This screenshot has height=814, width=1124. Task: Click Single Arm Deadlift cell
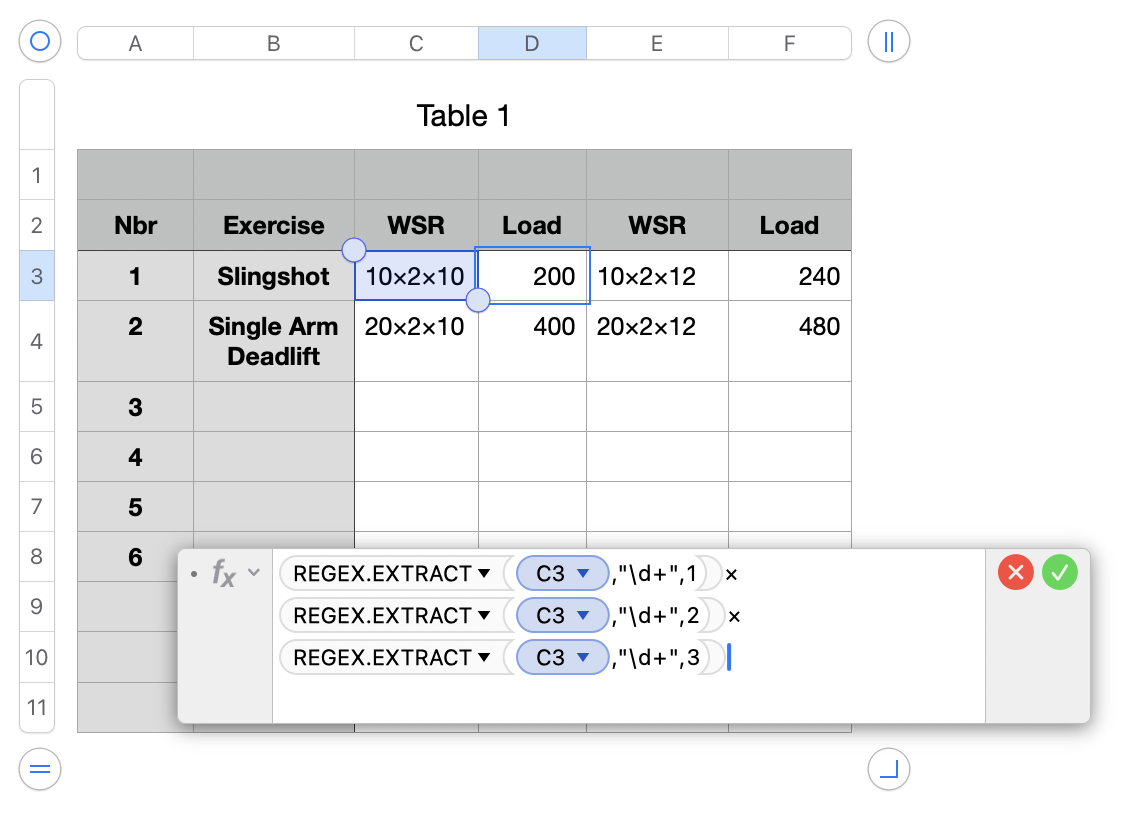(273, 341)
